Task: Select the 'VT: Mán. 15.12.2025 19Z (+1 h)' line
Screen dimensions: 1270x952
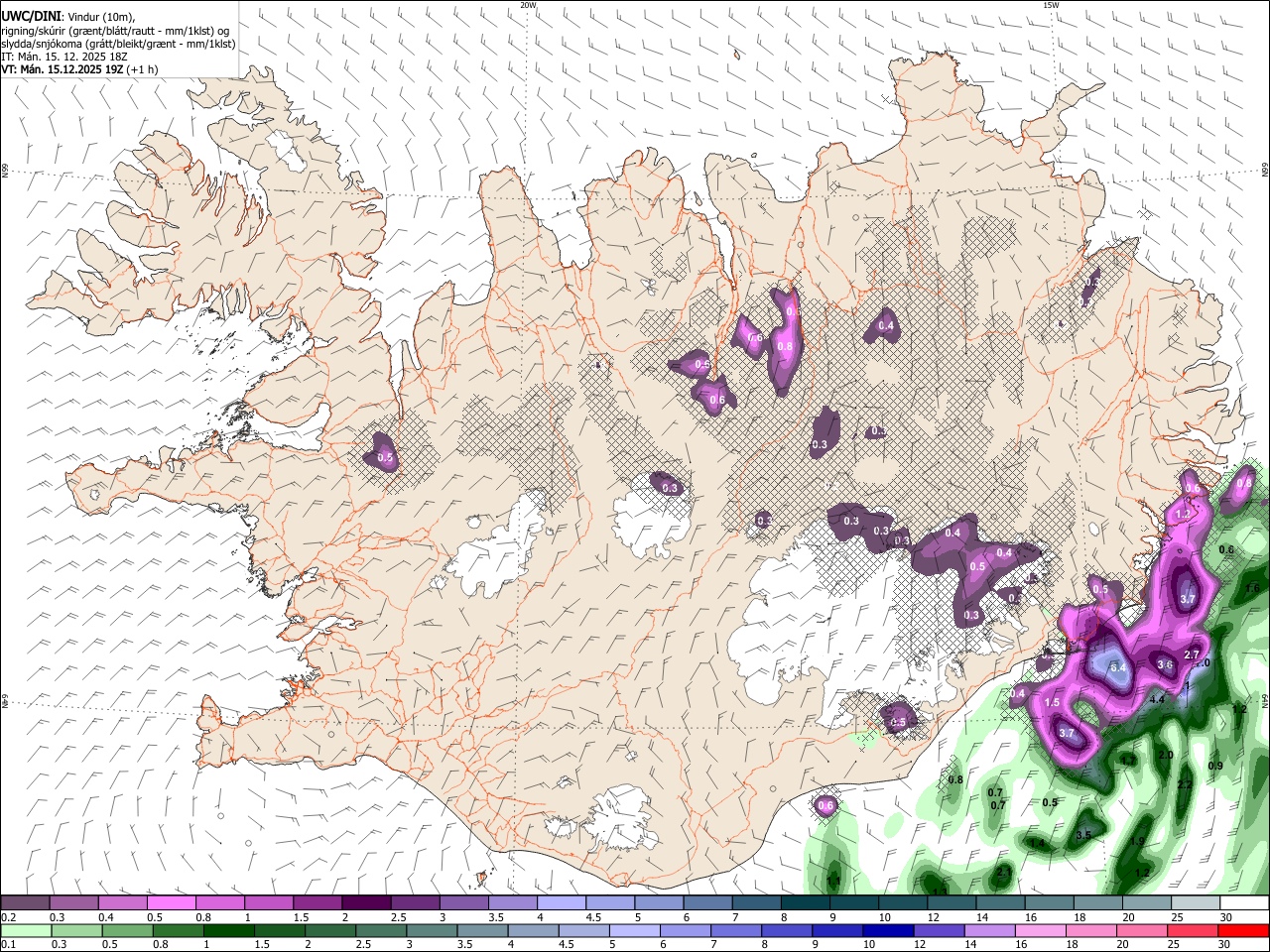Action: pyautogui.click(x=79, y=69)
